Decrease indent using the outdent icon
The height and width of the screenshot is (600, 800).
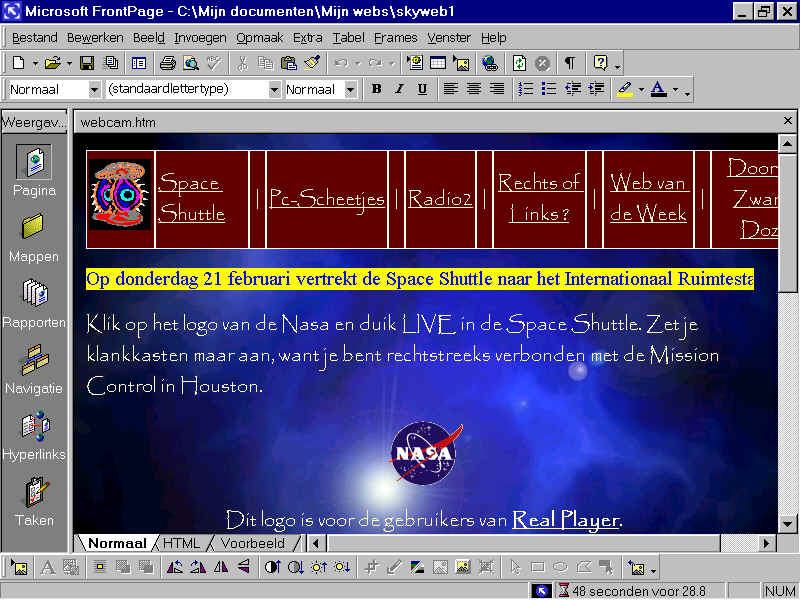click(x=572, y=89)
